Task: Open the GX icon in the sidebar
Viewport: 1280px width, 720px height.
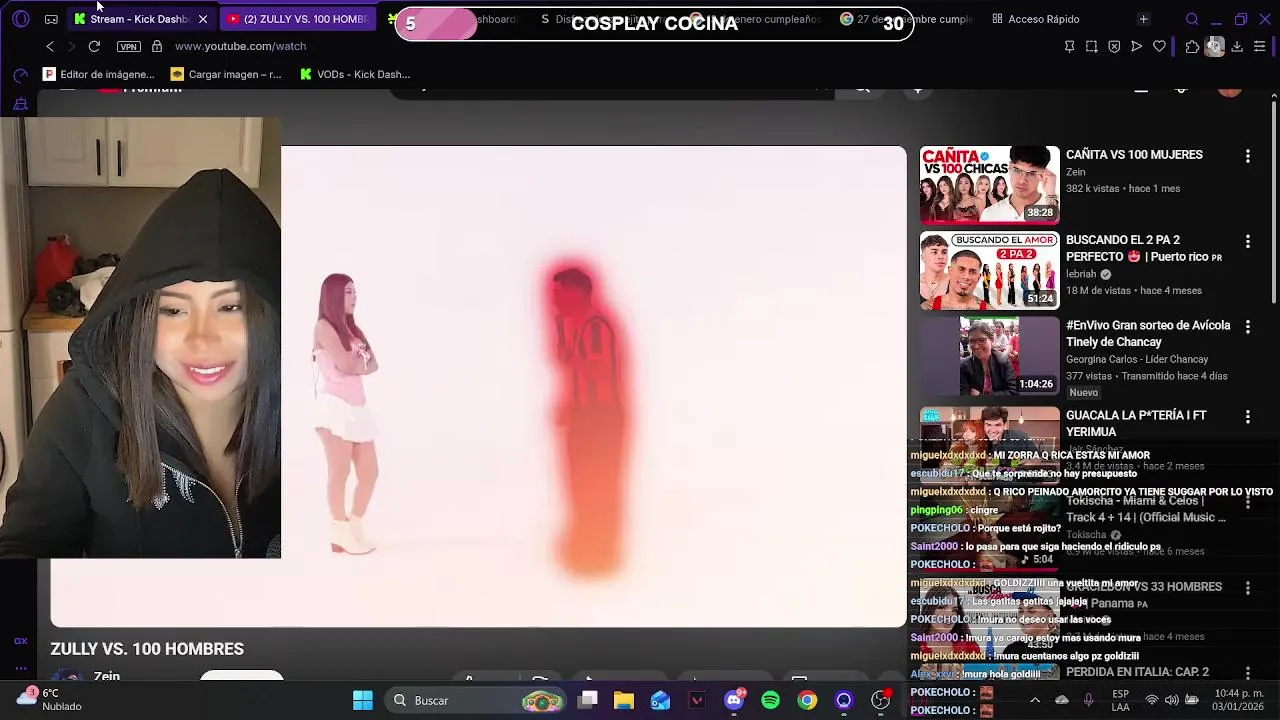Action: (x=20, y=641)
